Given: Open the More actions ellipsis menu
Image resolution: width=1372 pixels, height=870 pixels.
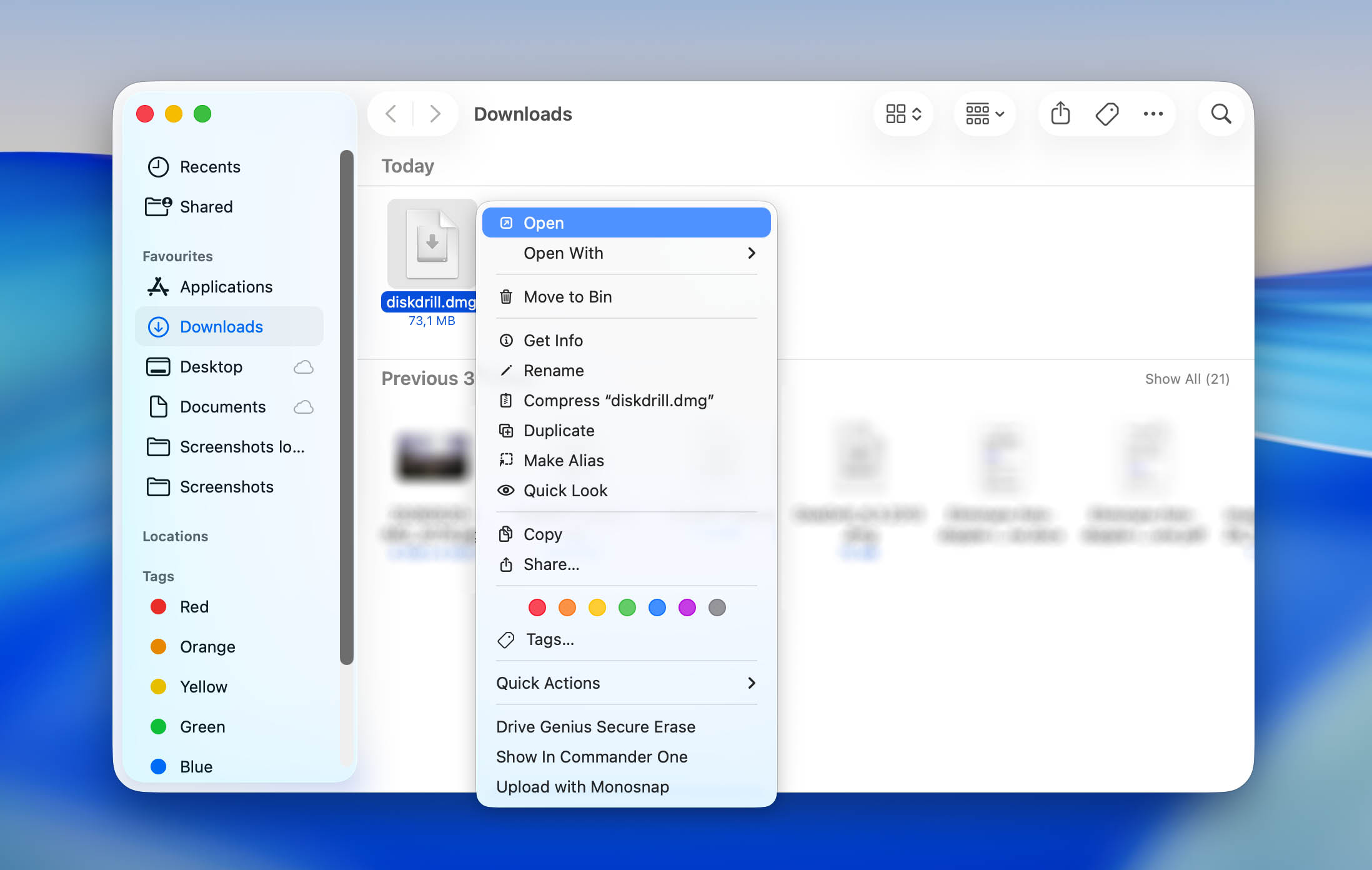Looking at the screenshot, I should point(1153,114).
